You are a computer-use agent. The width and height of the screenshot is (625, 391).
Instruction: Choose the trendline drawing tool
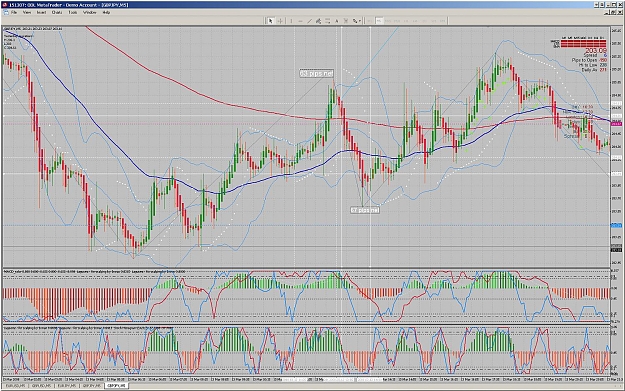click(x=309, y=21)
